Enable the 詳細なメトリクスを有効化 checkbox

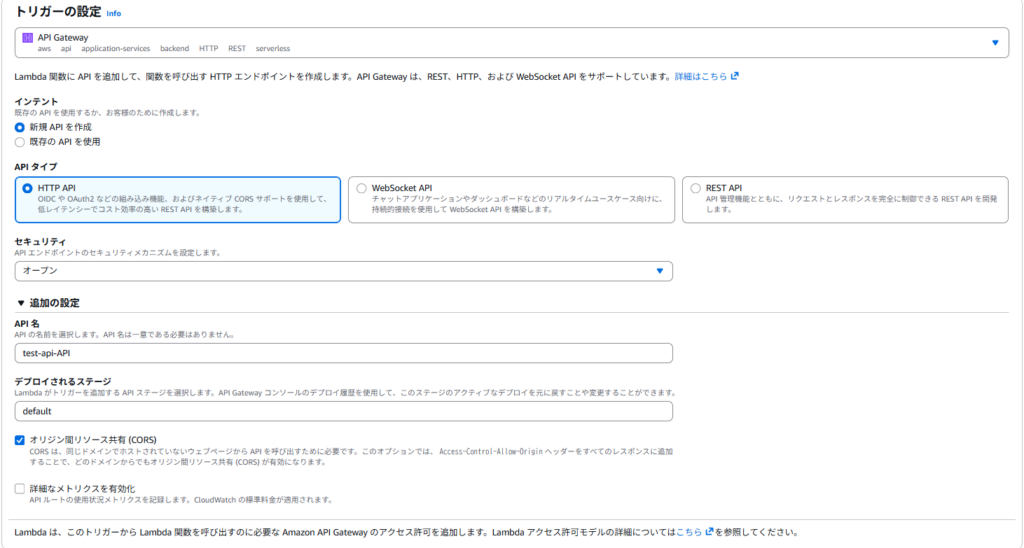click(x=20, y=489)
